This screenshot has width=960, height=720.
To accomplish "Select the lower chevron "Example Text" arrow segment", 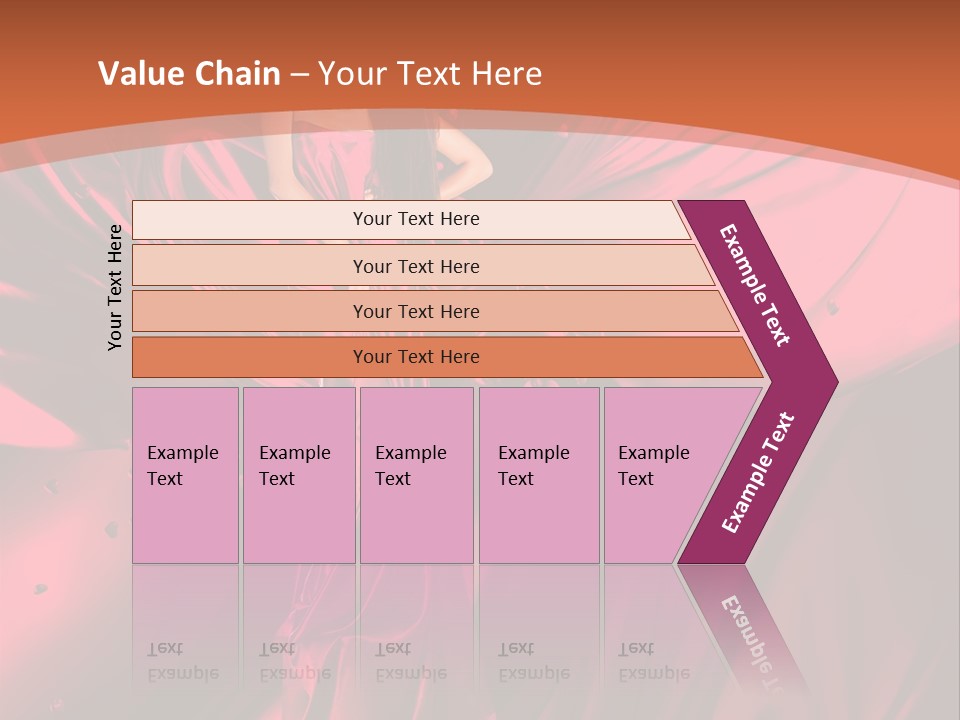I will click(x=757, y=473).
